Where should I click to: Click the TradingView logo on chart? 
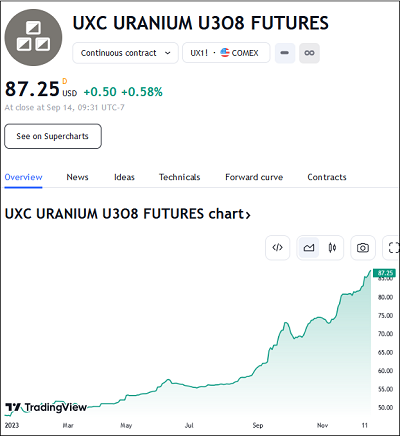click(46, 407)
